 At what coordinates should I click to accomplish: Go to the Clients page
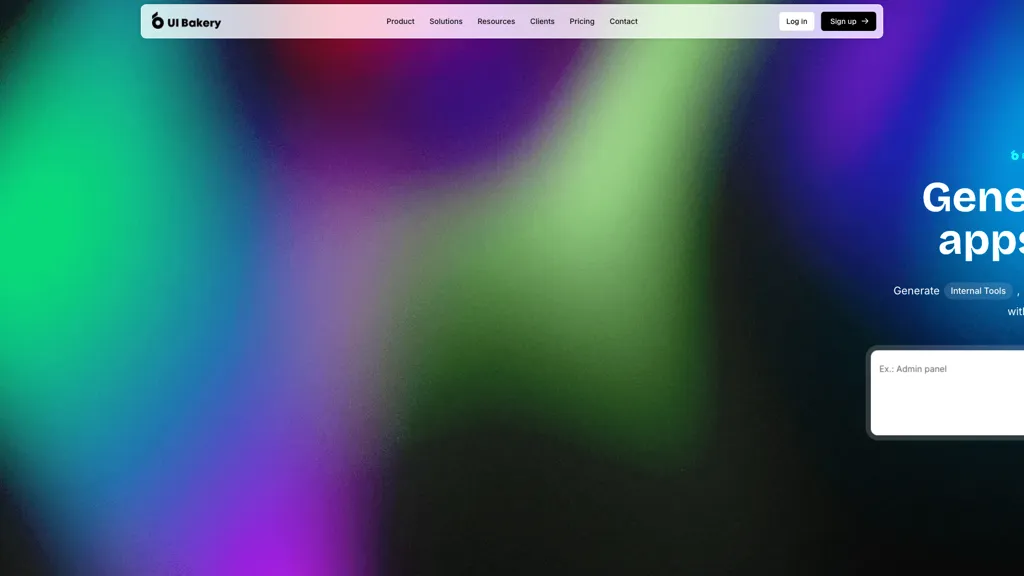(x=542, y=22)
